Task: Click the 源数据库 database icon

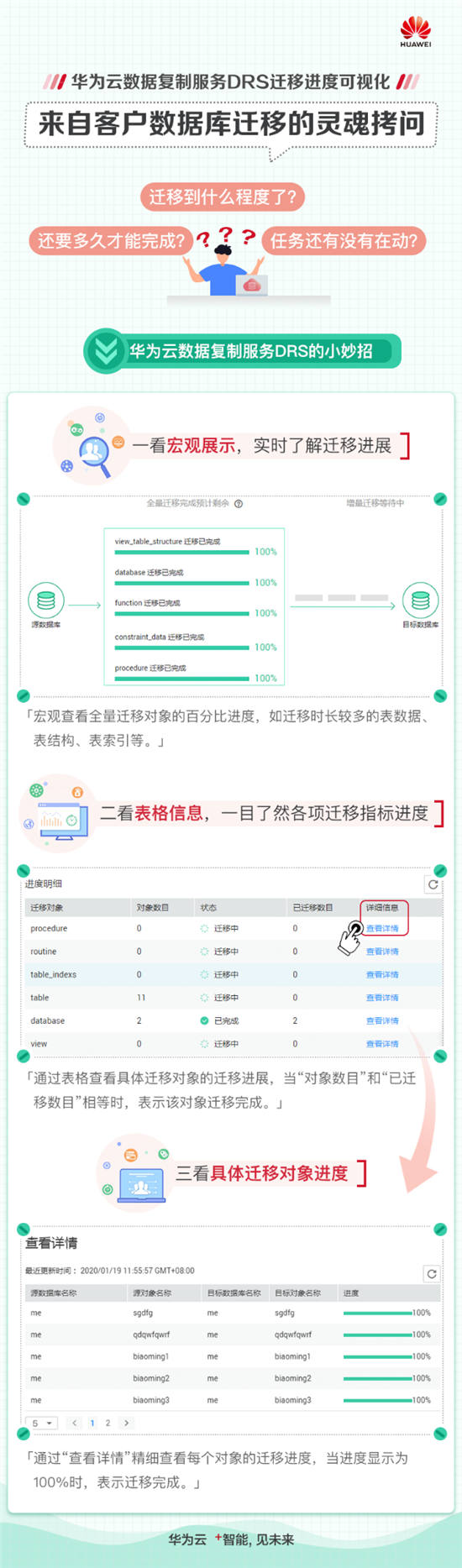Action: (x=46, y=600)
